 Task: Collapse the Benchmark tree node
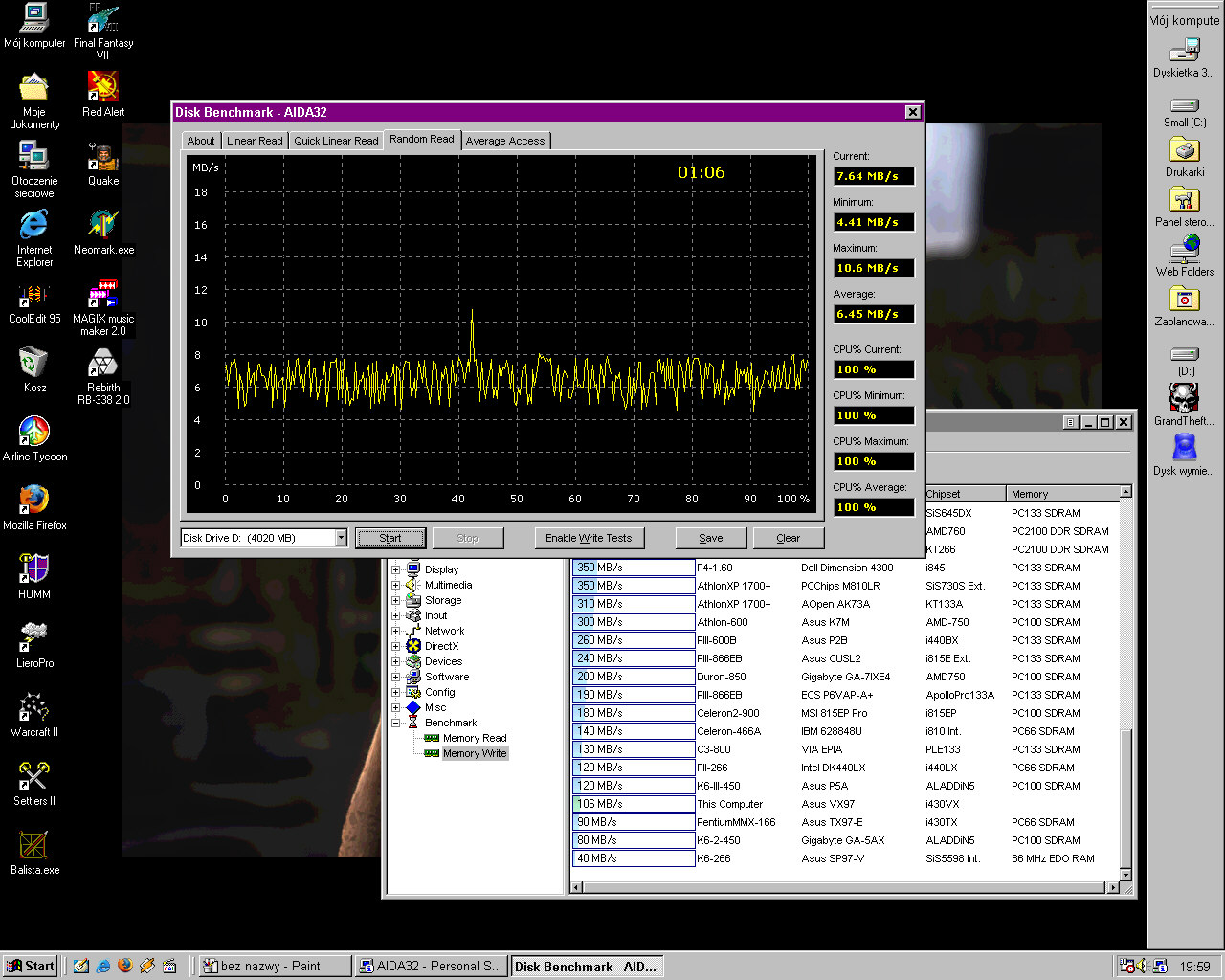395,723
